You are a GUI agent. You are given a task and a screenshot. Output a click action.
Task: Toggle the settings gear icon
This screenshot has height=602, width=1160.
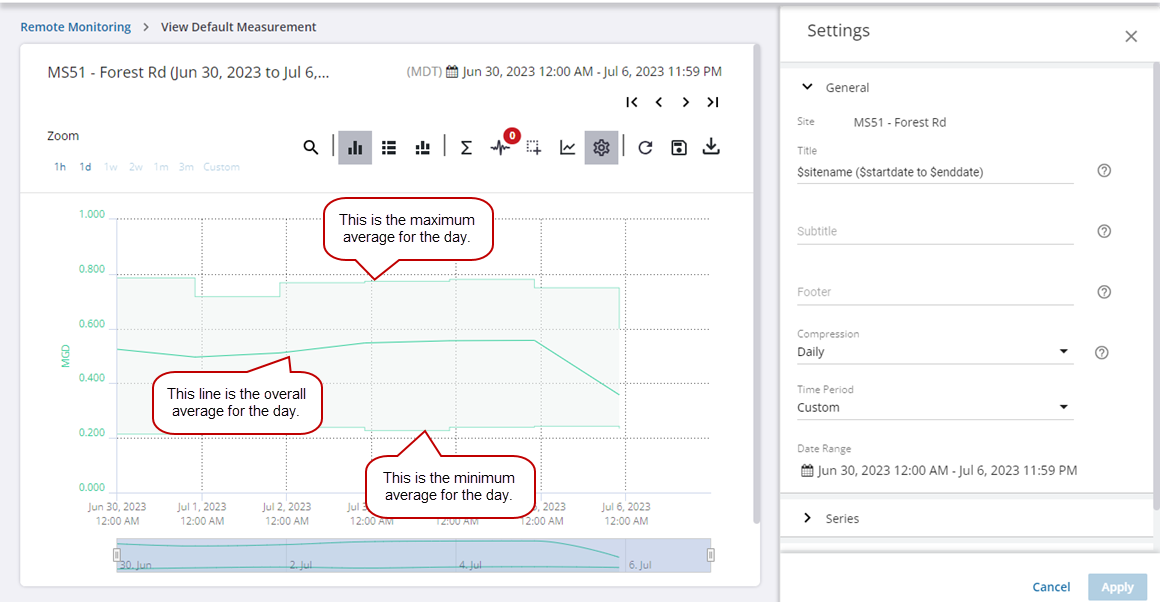601,147
